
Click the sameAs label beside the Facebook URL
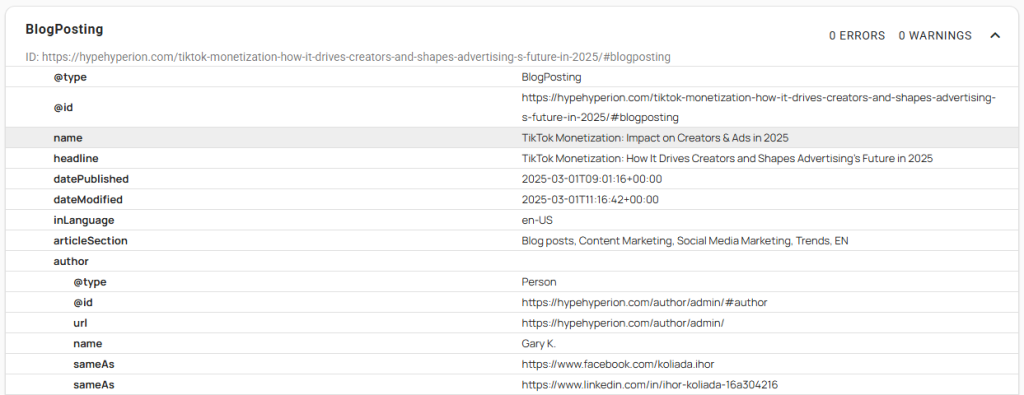[x=93, y=364]
